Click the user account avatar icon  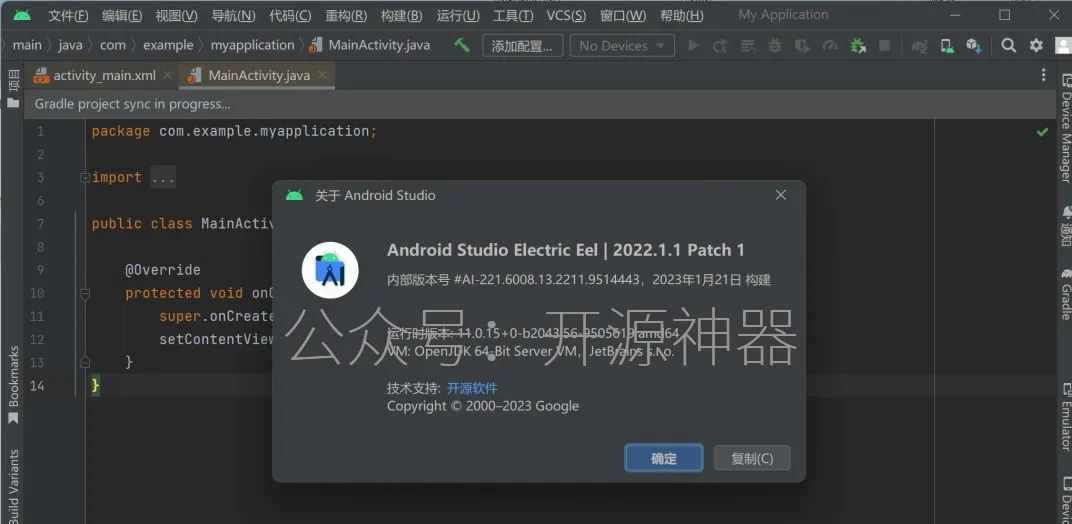coord(1060,45)
